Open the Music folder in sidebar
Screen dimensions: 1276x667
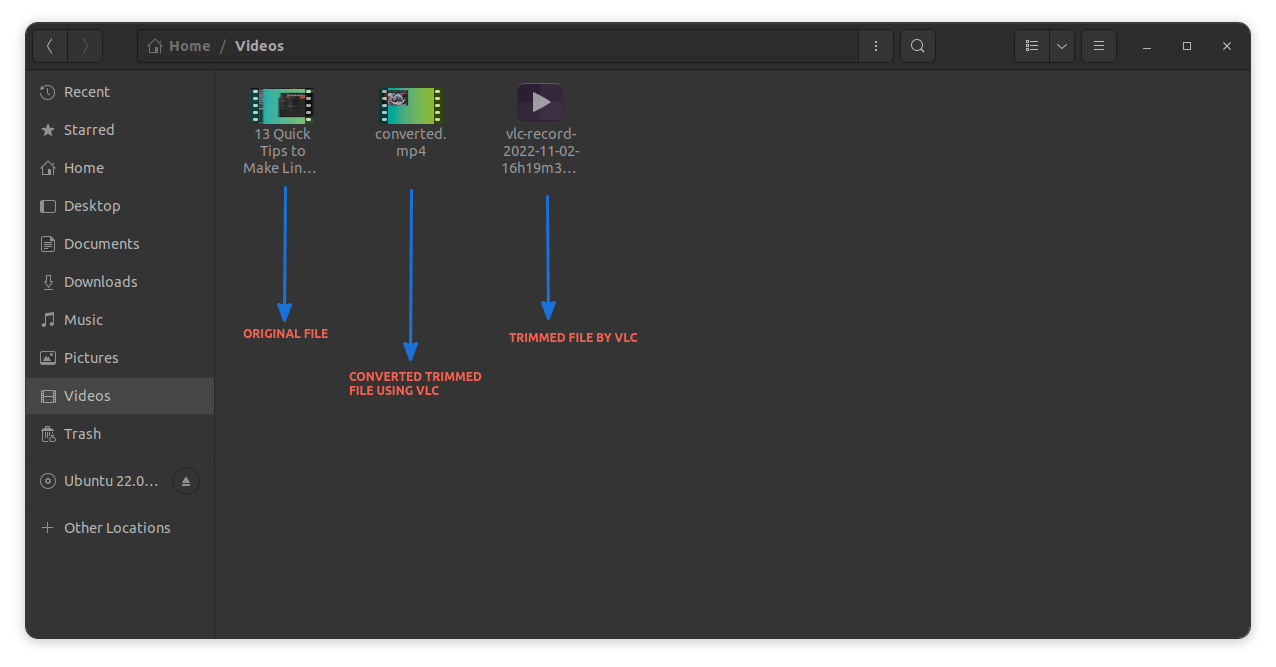(x=83, y=320)
